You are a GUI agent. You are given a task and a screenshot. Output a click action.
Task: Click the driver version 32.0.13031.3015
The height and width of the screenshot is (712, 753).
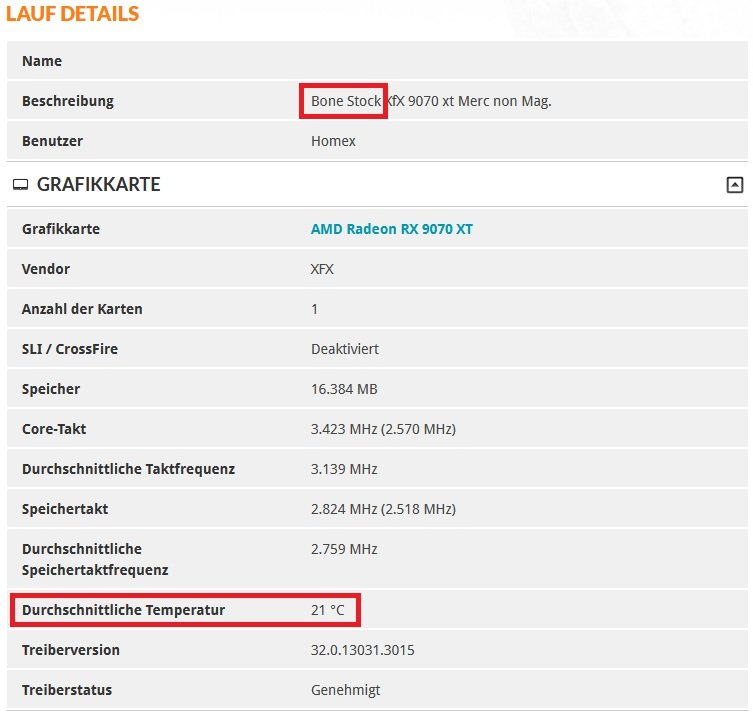363,650
